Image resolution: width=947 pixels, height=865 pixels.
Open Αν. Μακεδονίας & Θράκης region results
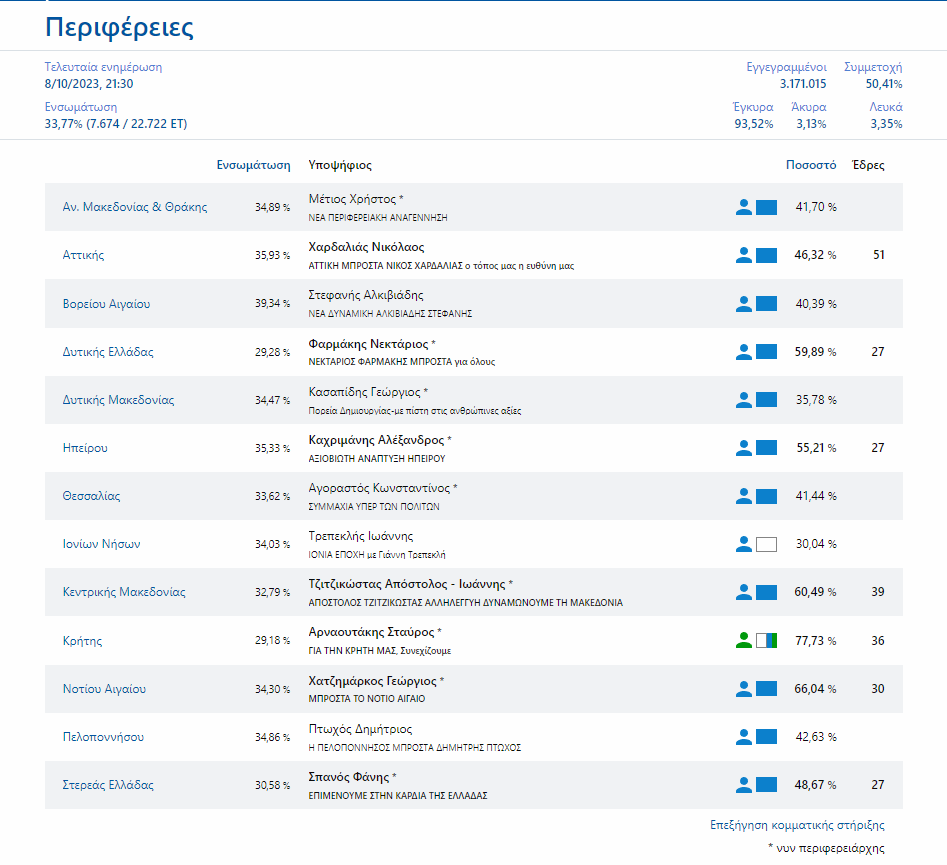(x=134, y=207)
